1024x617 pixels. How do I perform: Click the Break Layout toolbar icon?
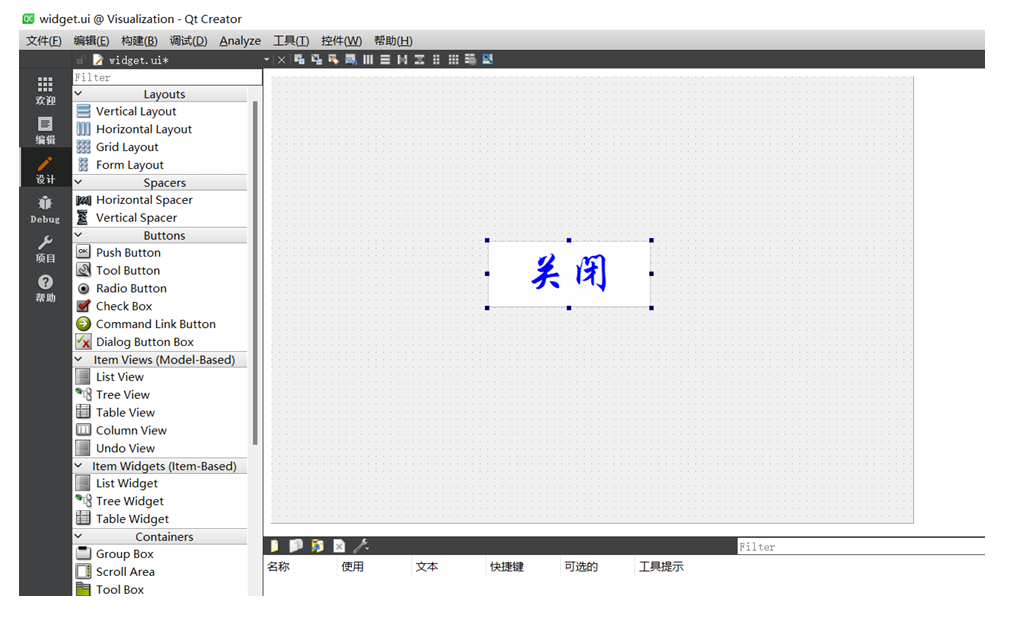point(470,59)
